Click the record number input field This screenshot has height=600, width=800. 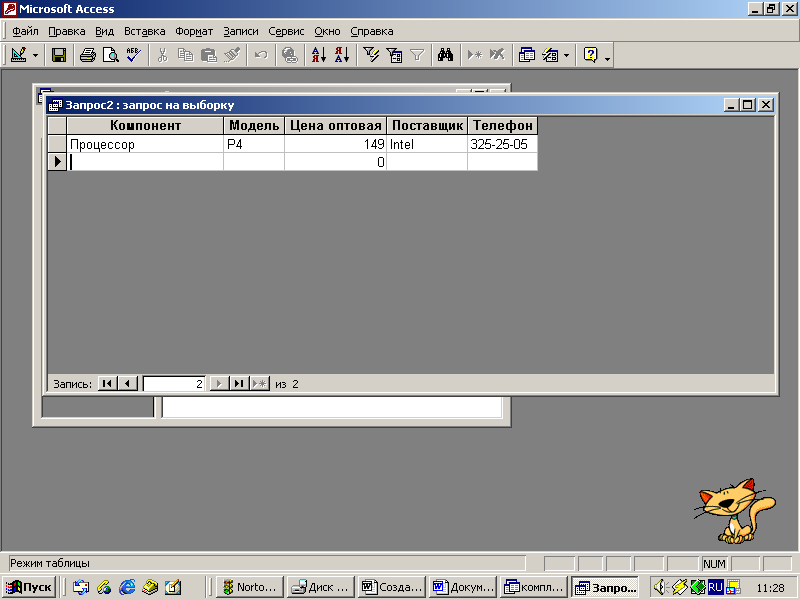174,384
